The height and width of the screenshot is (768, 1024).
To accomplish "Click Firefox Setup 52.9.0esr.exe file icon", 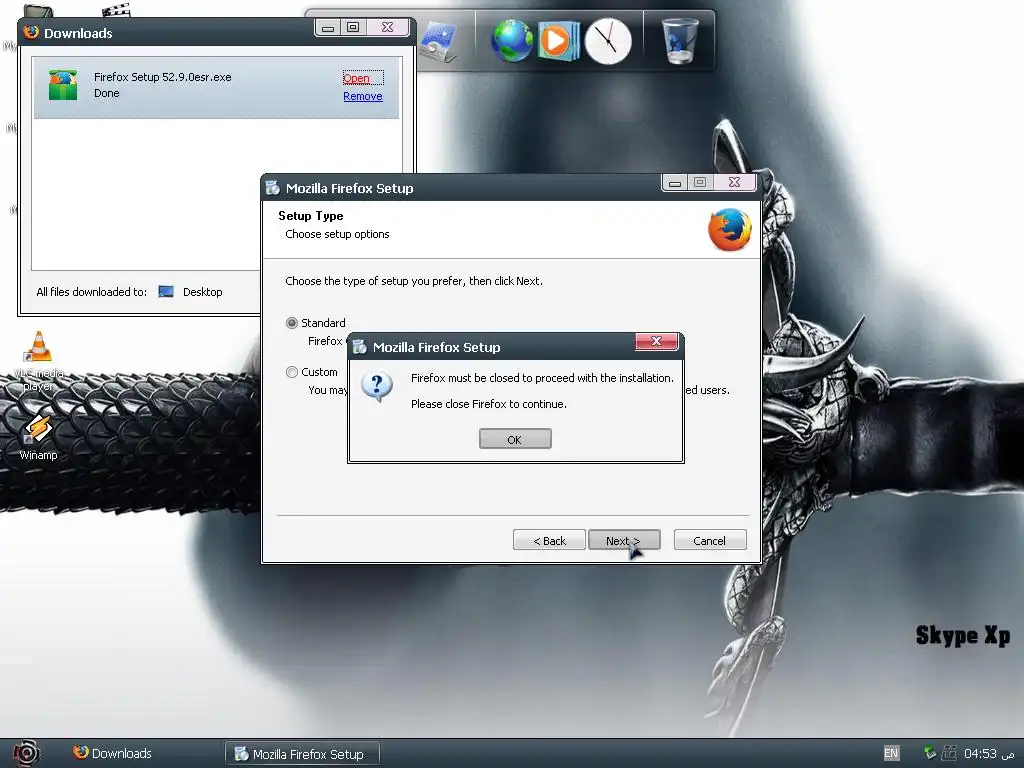I will (63, 84).
